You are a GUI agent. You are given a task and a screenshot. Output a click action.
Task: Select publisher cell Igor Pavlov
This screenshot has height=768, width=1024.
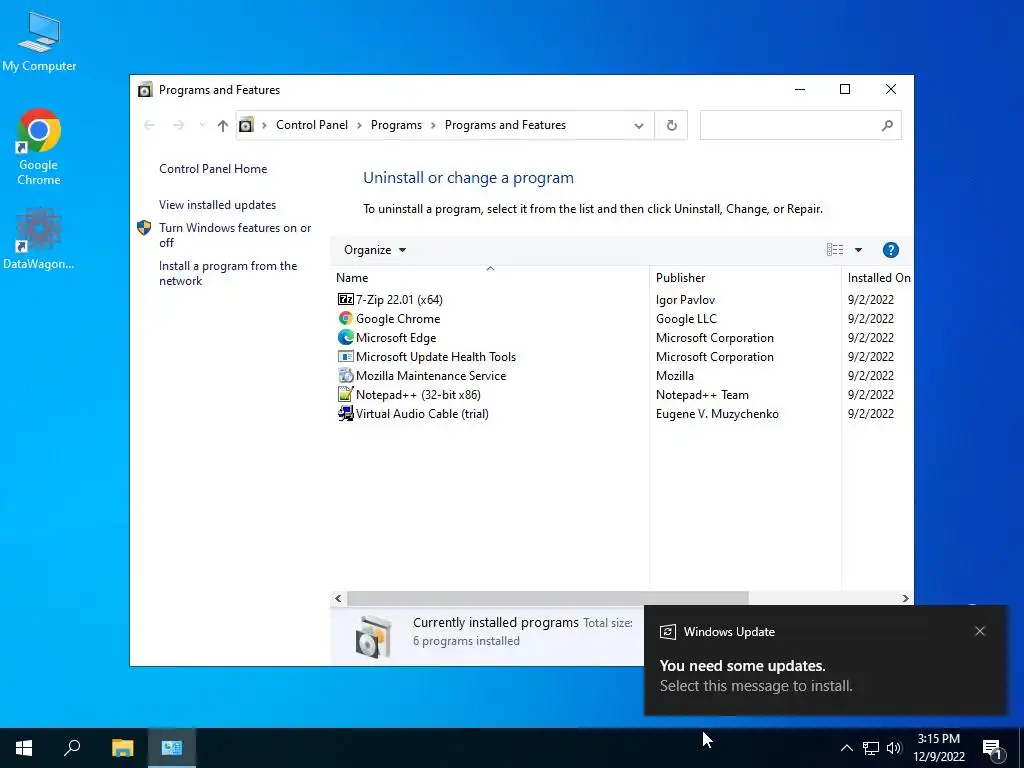click(685, 299)
